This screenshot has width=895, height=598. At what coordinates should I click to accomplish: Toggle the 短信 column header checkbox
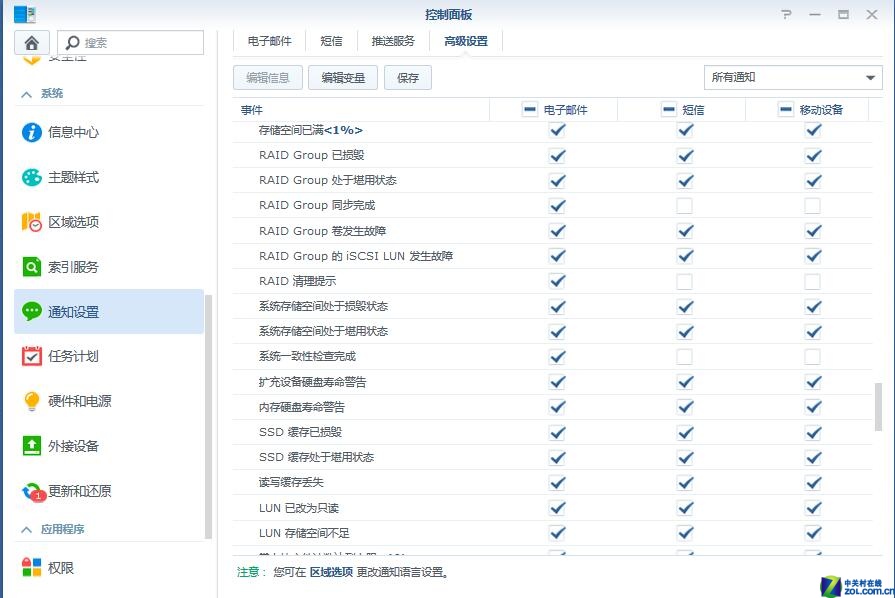click(668, 109)
